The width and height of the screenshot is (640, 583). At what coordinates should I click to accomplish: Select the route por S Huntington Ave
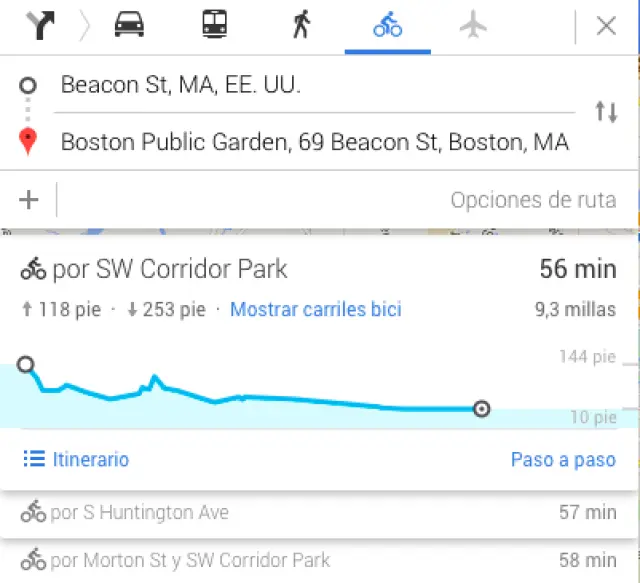pos(140,513)
